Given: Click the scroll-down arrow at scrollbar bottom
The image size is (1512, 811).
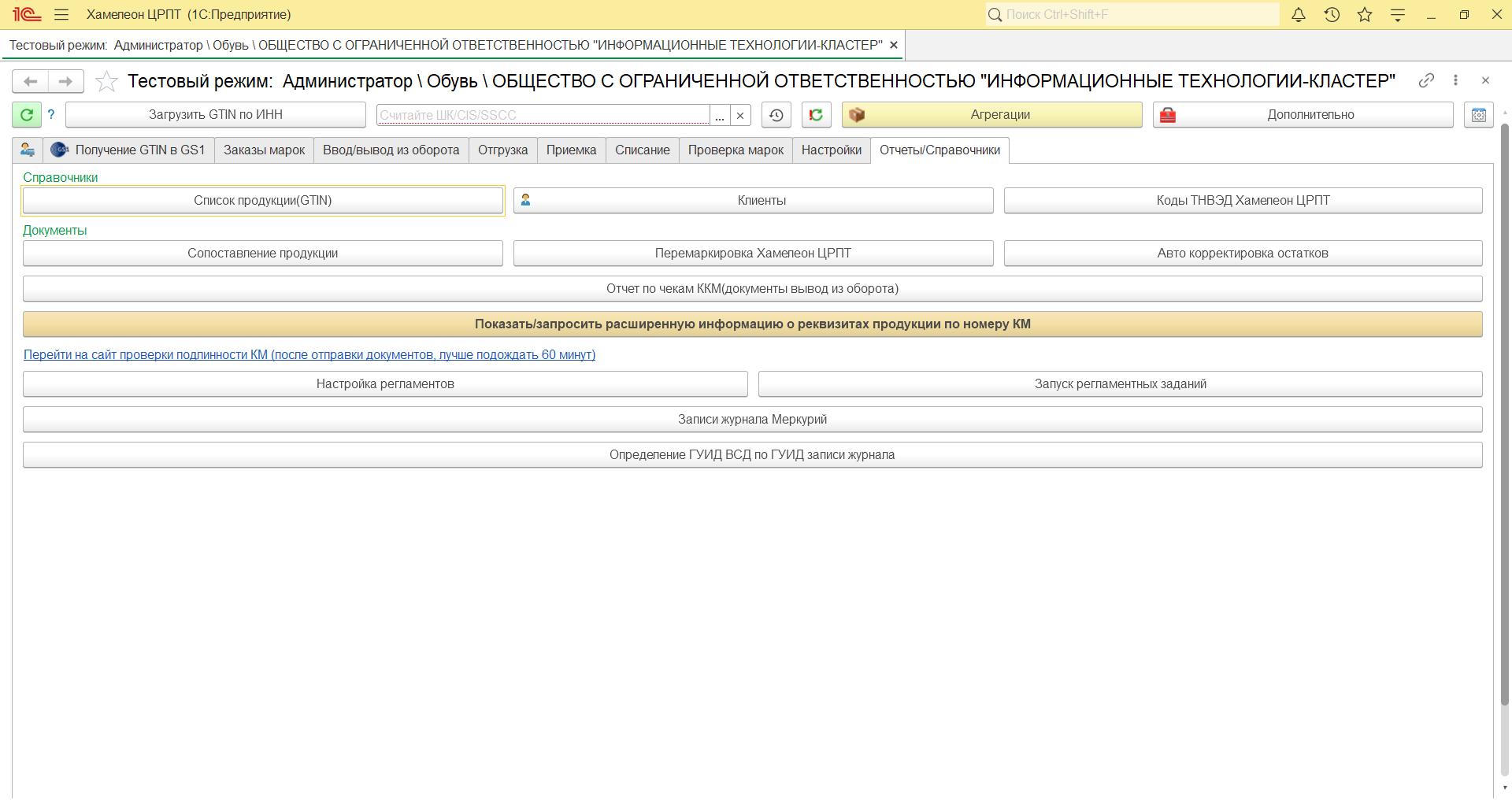Looking at the screenshot, I should tap(1505, 788).
